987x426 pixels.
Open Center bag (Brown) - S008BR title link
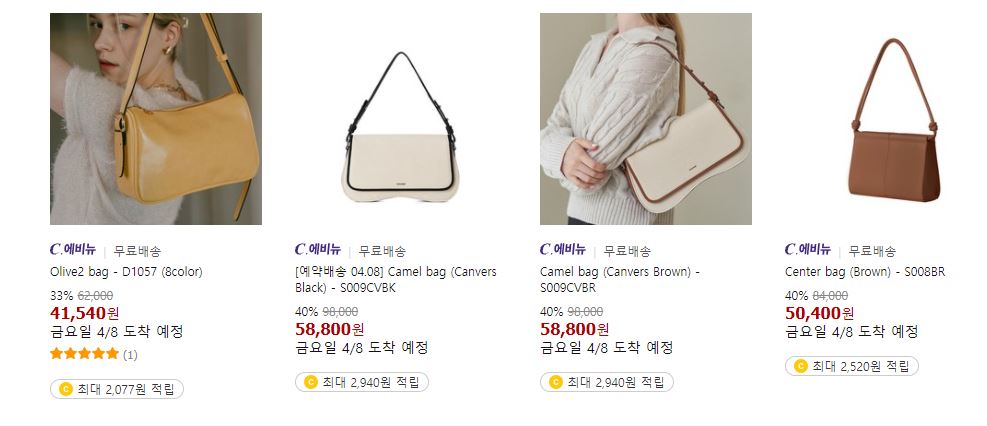coord(865,272)
